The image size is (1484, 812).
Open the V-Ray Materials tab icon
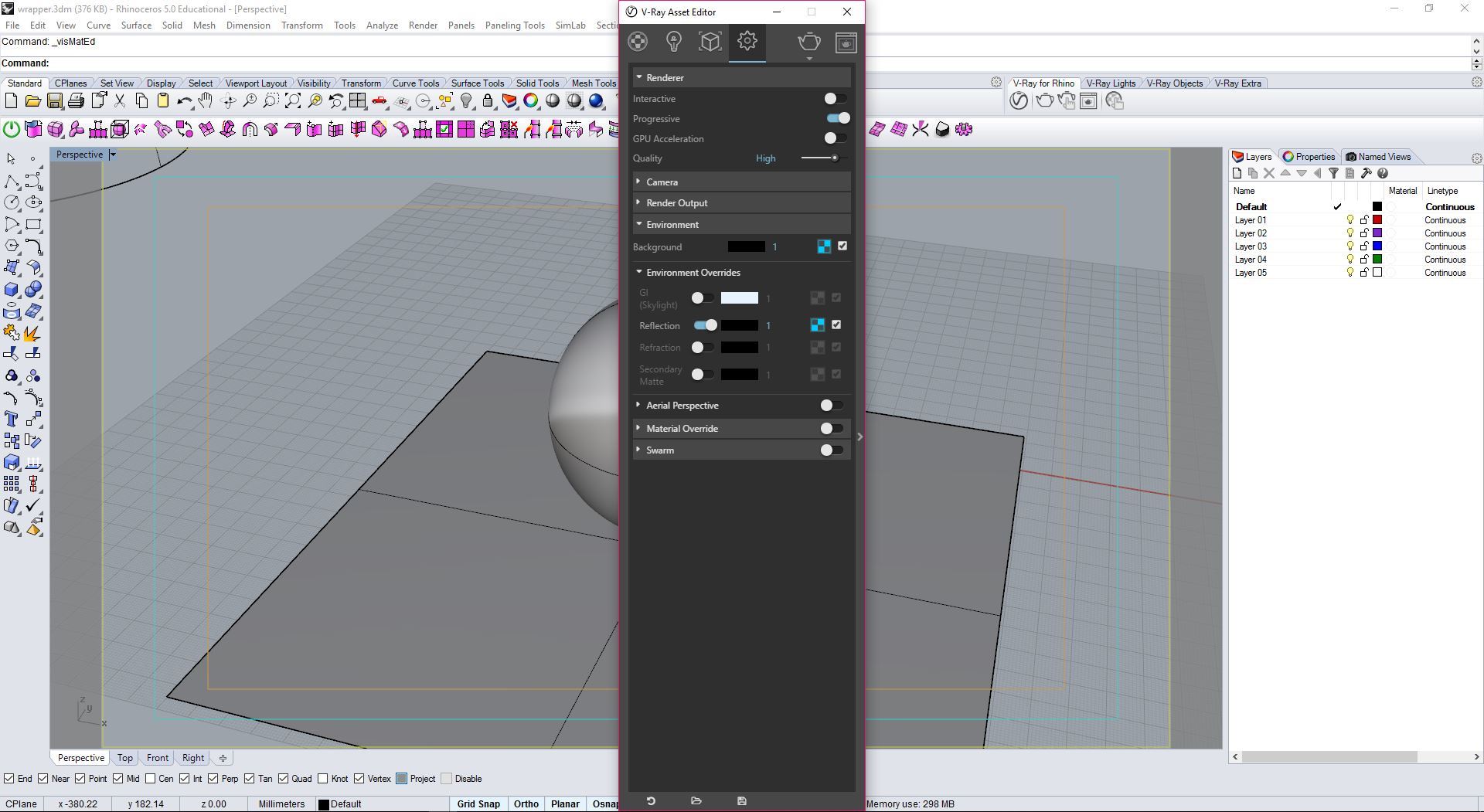(638, 42)
